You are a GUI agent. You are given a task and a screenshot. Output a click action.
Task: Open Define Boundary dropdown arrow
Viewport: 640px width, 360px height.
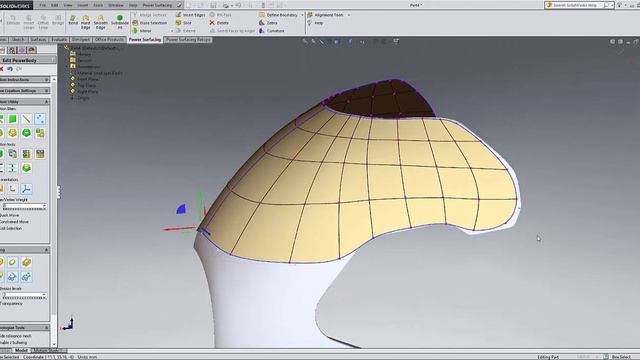(x=302, y=15)
